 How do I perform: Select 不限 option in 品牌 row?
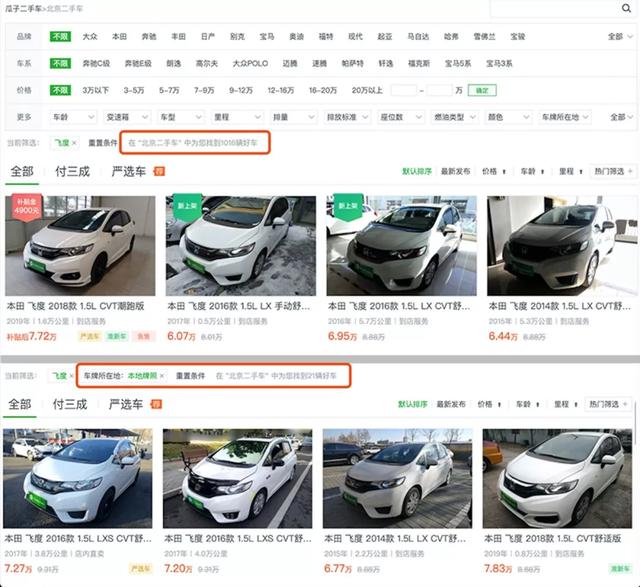pyautogui.click(x=60, y=36)
